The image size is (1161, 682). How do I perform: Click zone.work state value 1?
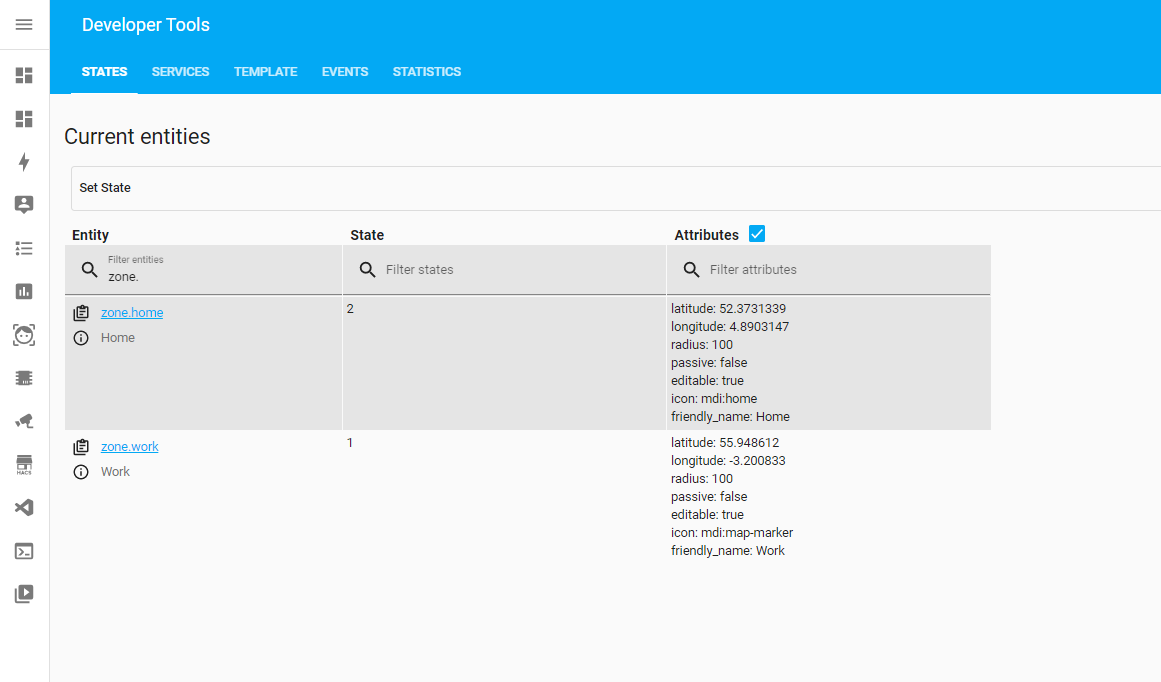(350, 443)
